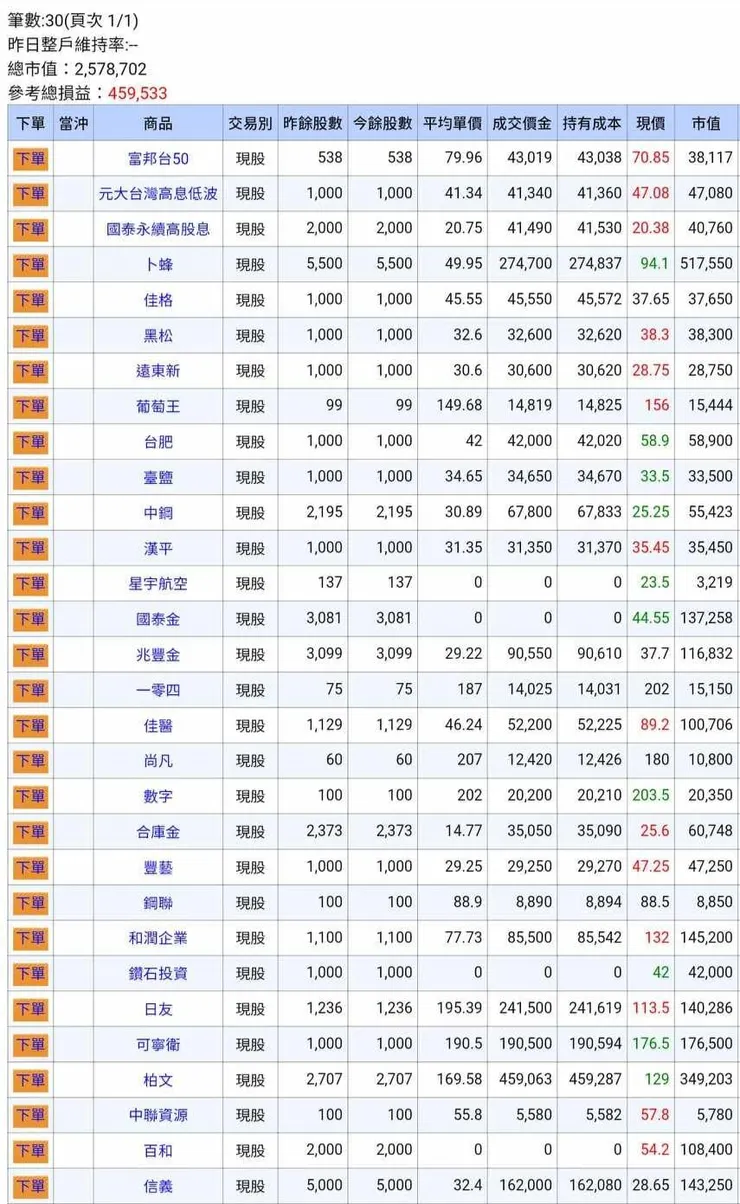Click 下單 button for 星宇航空

(30, 584)
